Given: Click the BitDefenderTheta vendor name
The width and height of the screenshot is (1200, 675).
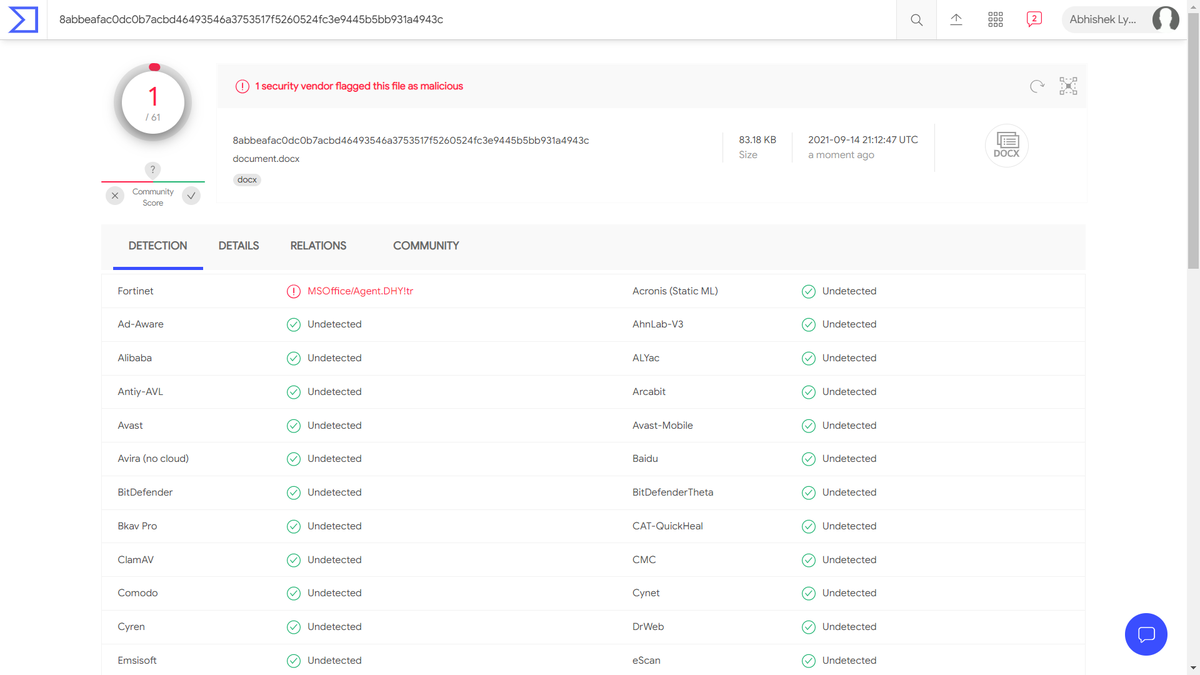Looking at the screenshot, I should coord(673,493).
